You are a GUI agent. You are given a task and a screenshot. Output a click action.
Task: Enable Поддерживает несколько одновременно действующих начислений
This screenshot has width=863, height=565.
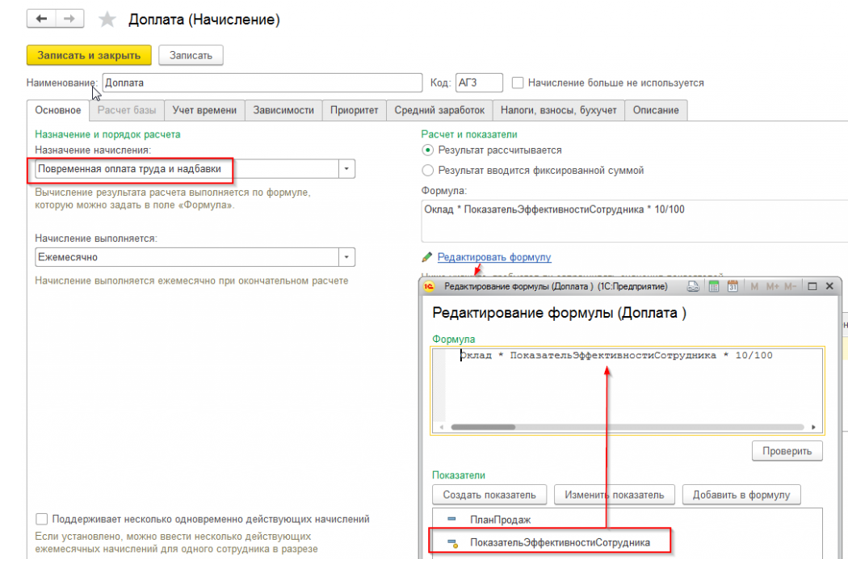click(x=41, y=519)
